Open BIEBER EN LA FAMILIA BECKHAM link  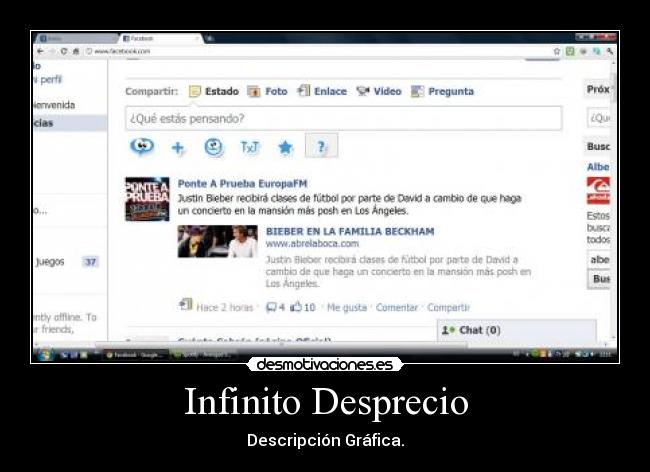pyautogui.click(x=350, y=231)
